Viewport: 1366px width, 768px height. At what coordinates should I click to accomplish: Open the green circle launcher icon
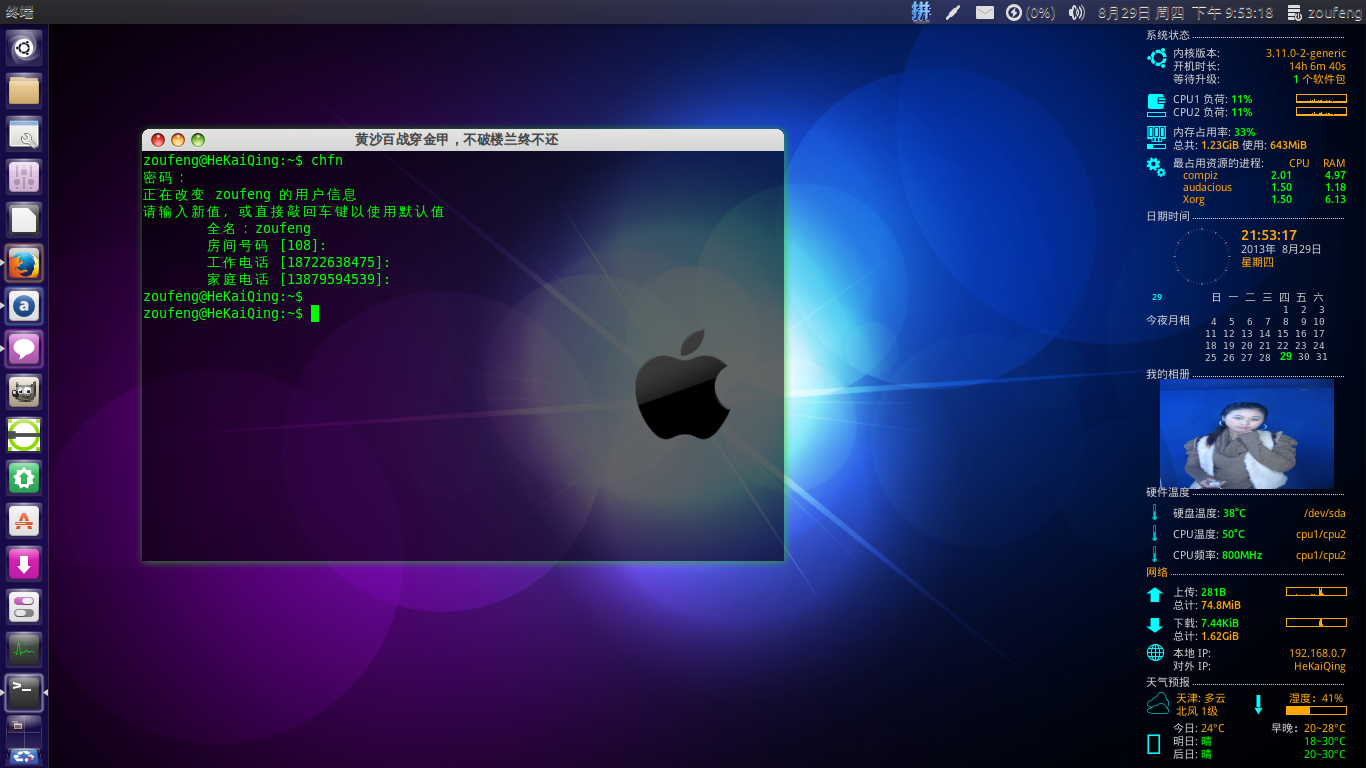[24, 435]
